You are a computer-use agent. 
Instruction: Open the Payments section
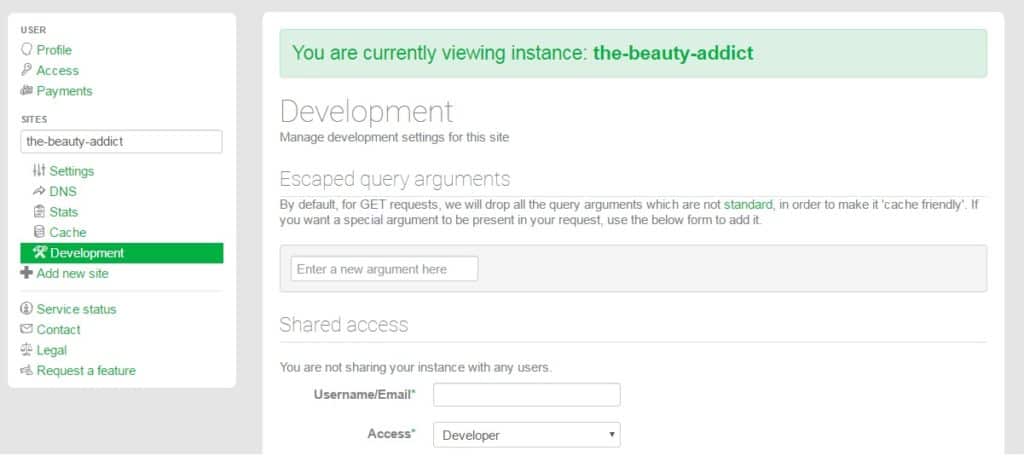(65, 91)
